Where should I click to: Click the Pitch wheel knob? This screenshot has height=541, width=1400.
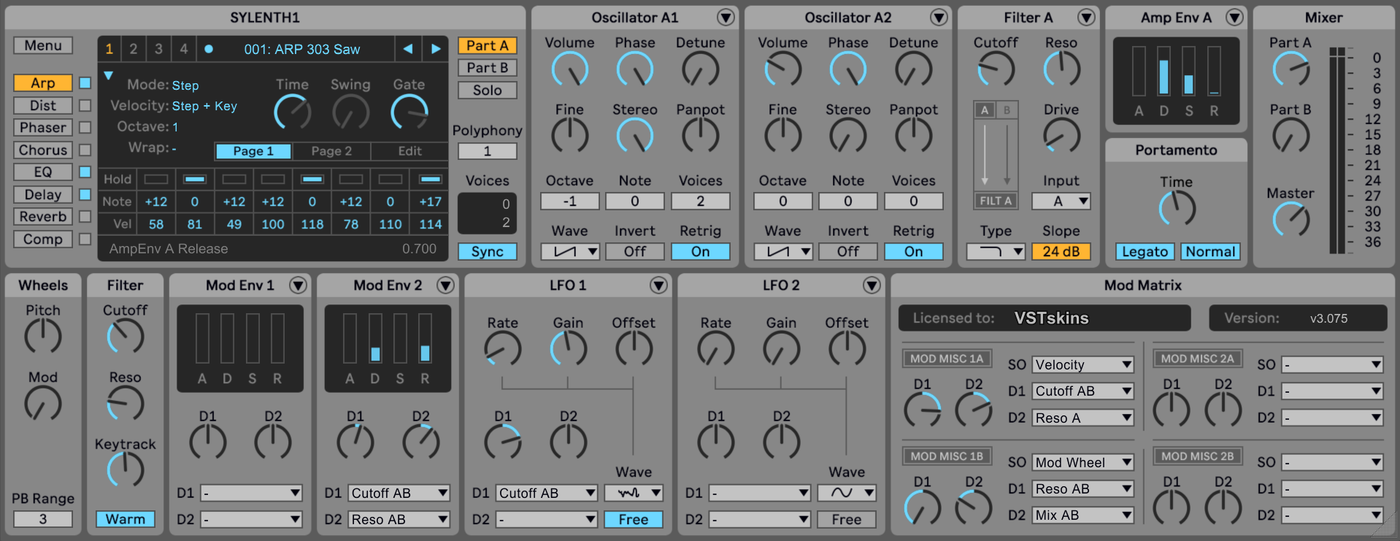point(43,336)
